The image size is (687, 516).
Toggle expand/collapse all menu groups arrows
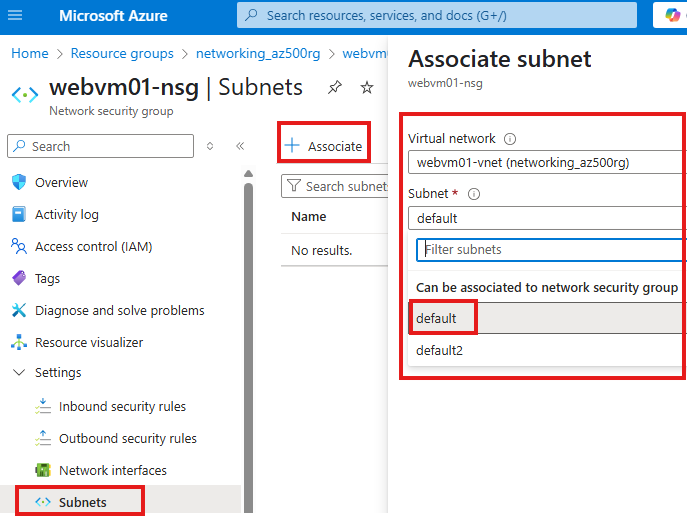[x=210, y=146]
